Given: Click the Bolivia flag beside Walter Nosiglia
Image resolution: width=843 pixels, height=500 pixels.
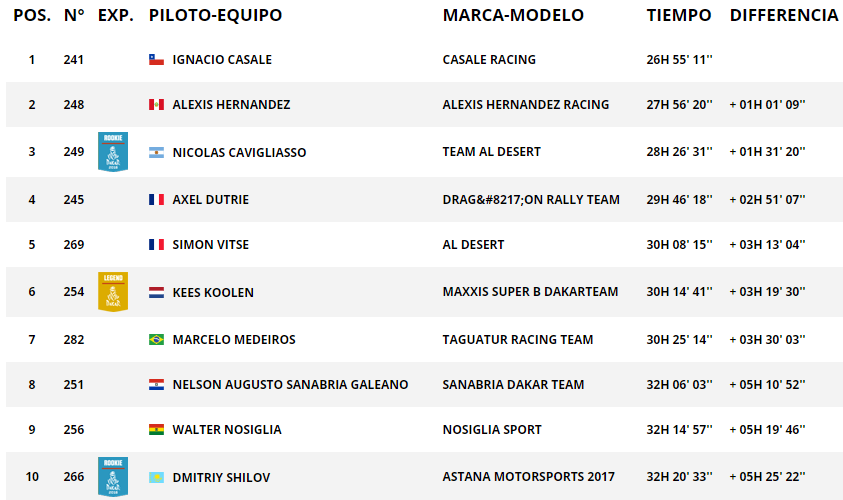Looking at the screenshot, I should point(156,430).
